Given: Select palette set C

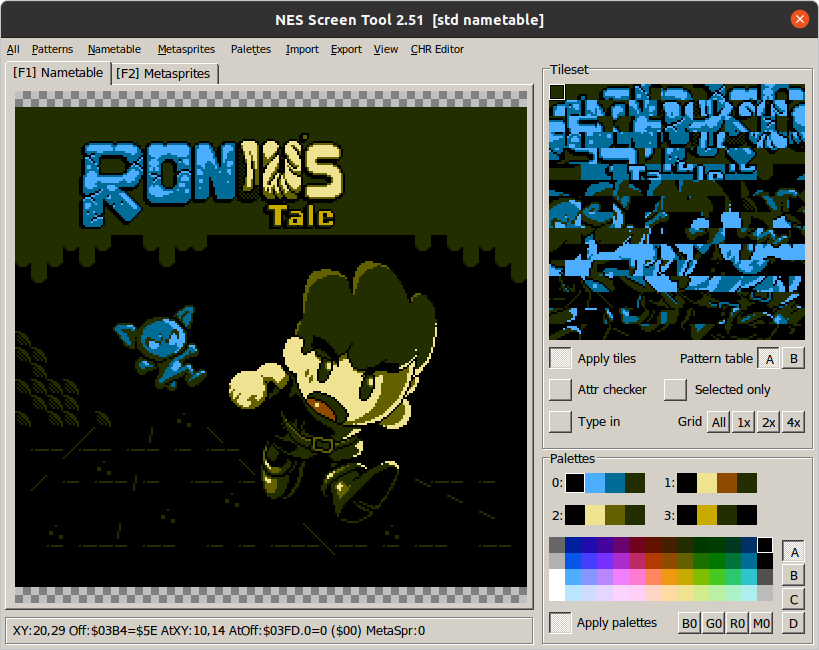Looking at the screenshot, I should tap(794, 599).
